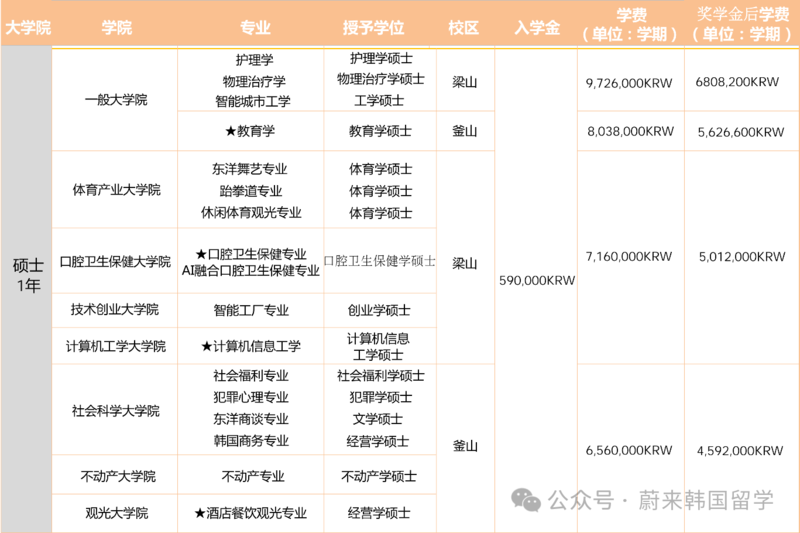The image size is (800, 533).
Task: Select the 7,160,000KRW tuition cell
Action: (631, 257)
